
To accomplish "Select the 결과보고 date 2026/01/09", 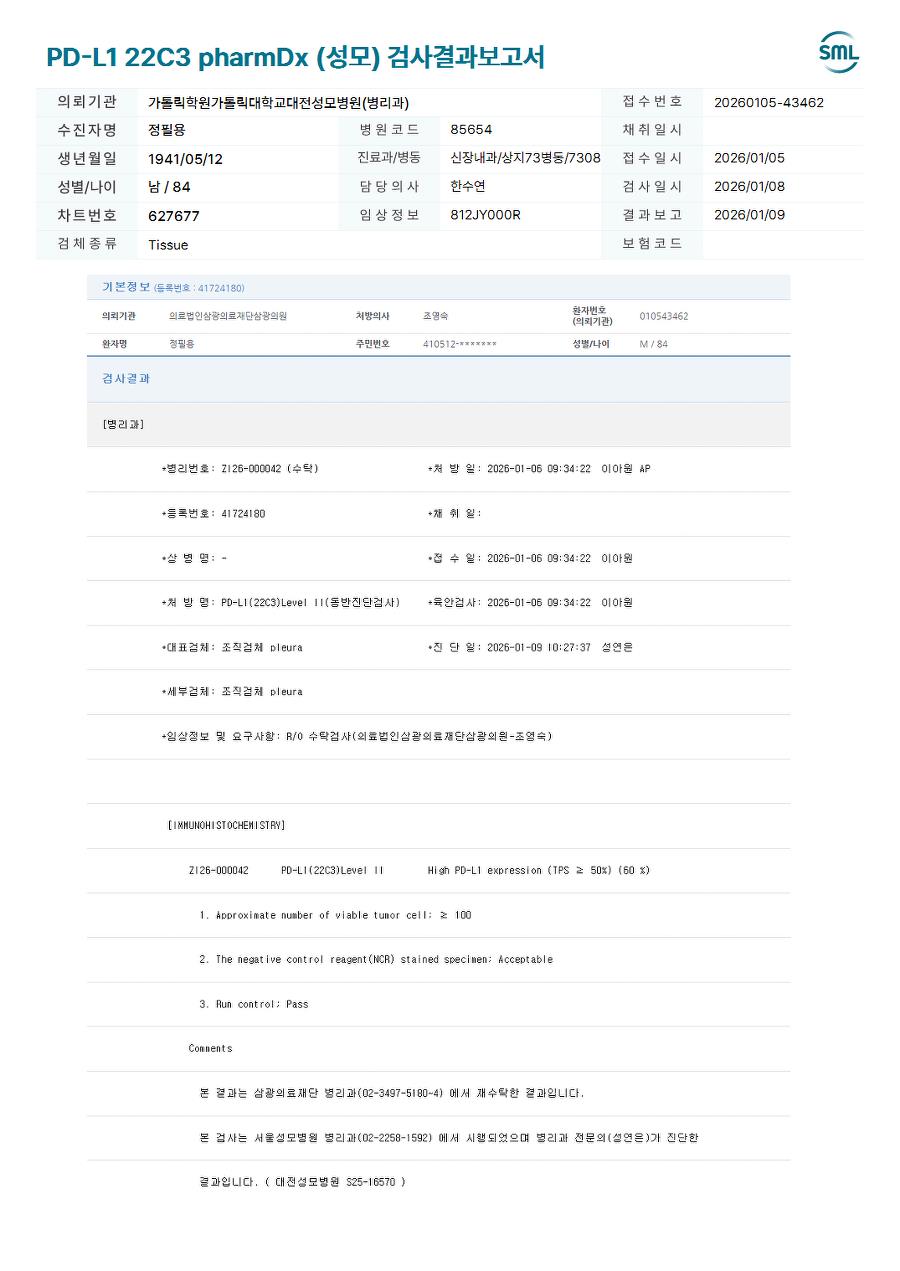I will [750, 215].
